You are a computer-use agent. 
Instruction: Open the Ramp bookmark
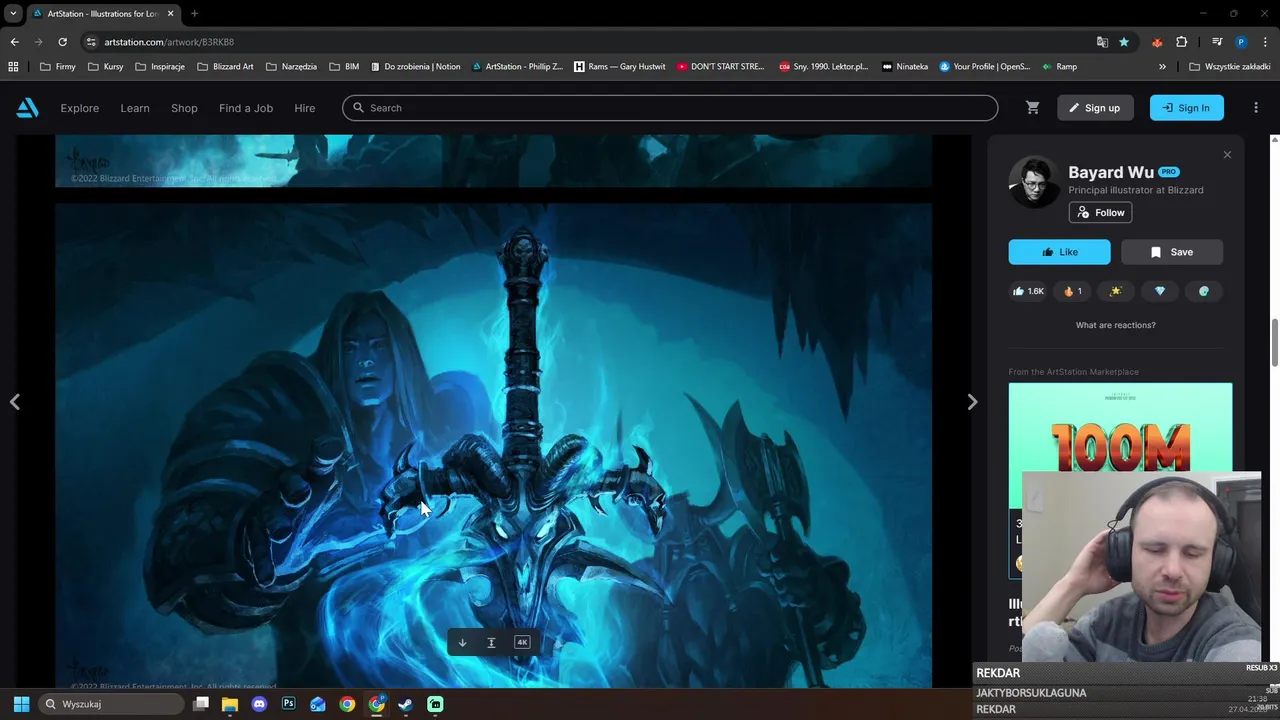[1059, 67]
